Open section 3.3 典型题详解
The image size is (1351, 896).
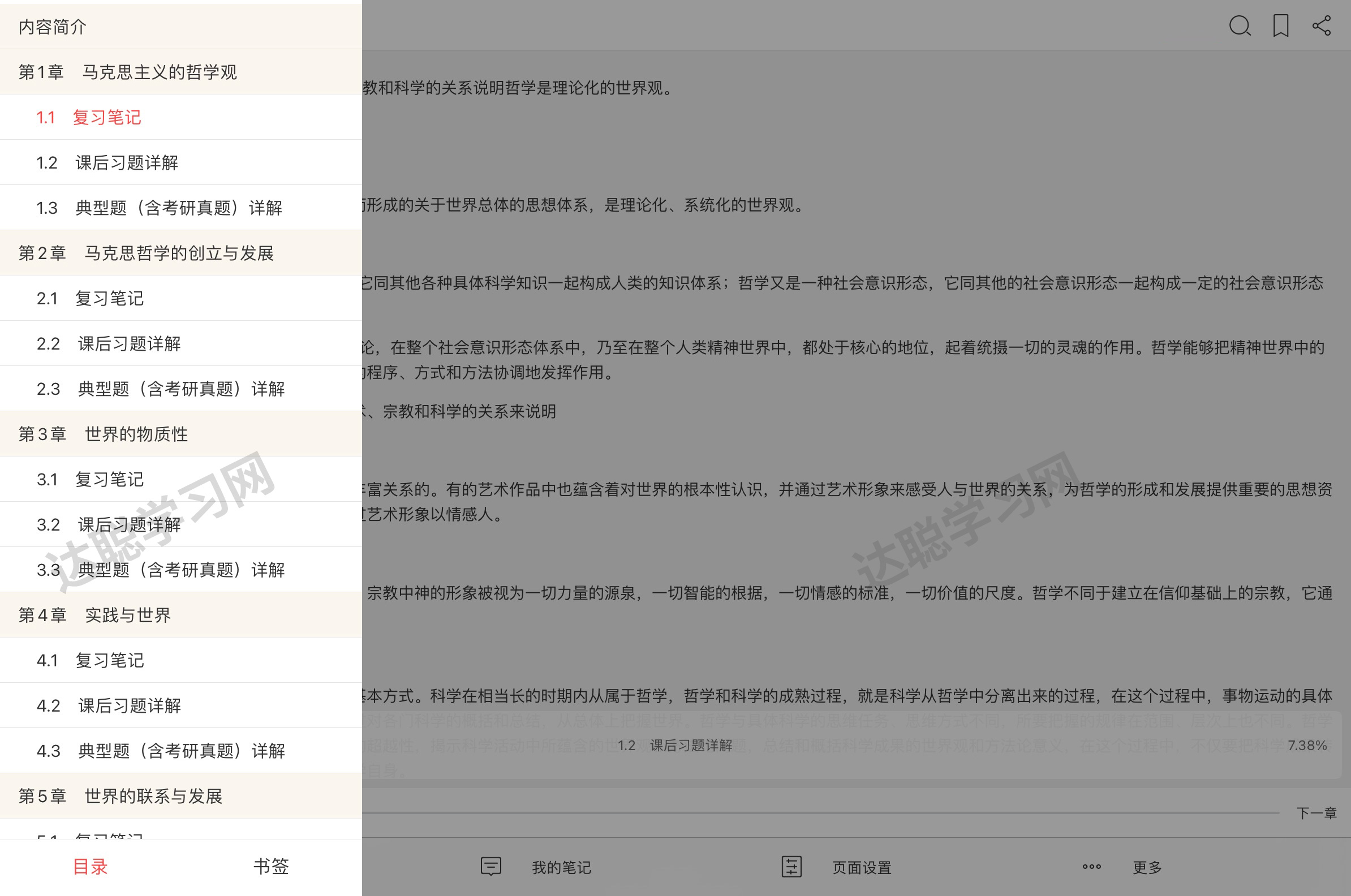[180, 570]
